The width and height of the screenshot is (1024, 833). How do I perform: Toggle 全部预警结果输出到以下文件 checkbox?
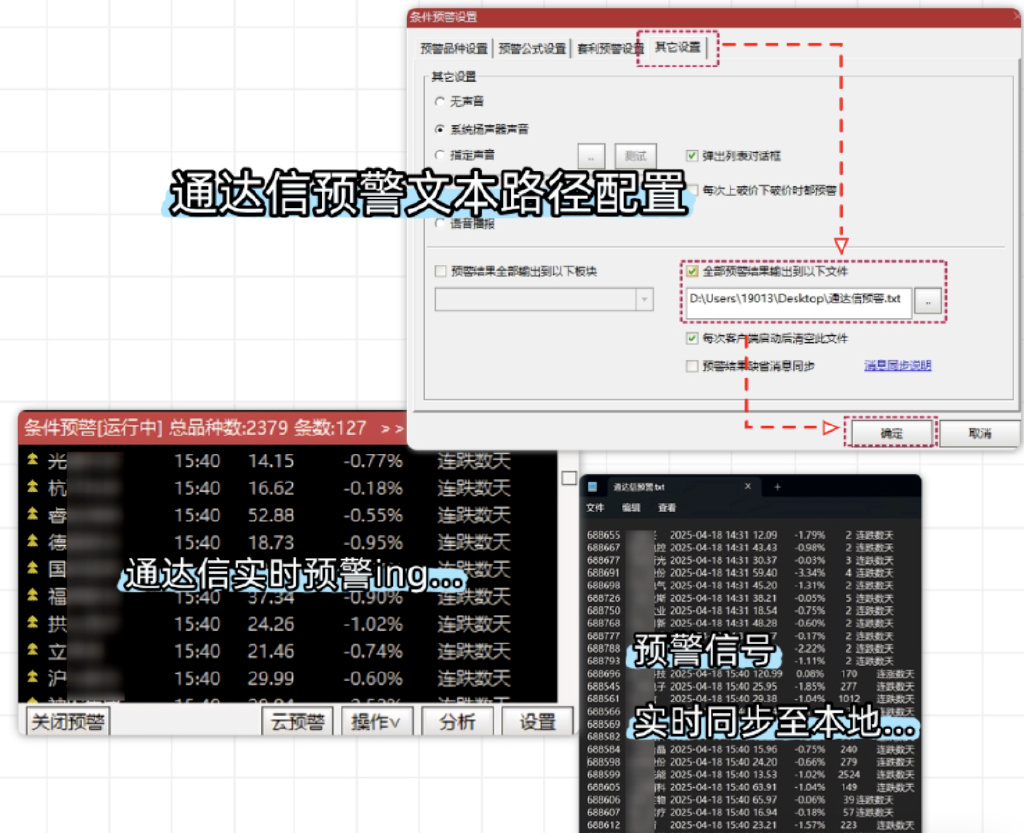[x=692, y=271]
